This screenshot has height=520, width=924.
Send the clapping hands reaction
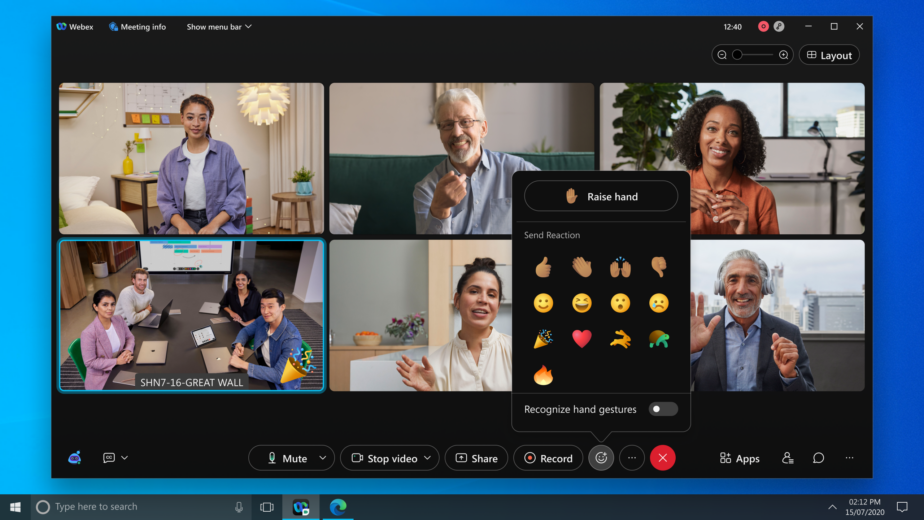581,267
